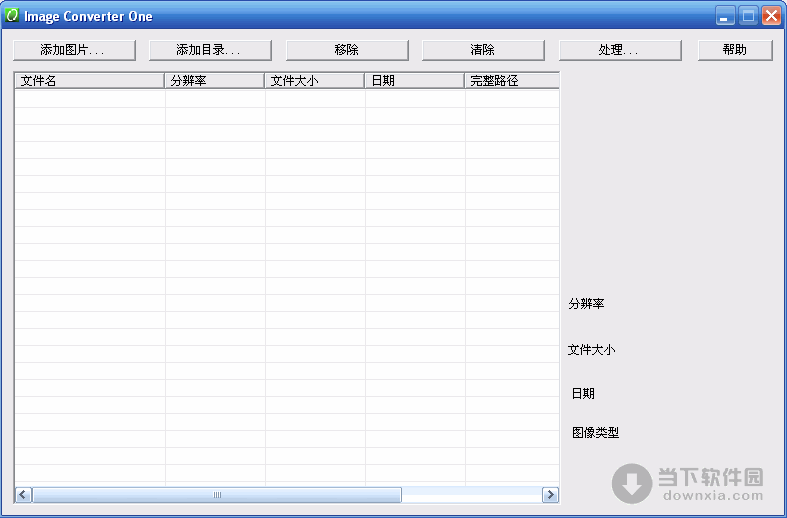This screenshot has height=518, width=787.
Task: Click scrollbar track right of the thumb
Action: click(470, 495)
